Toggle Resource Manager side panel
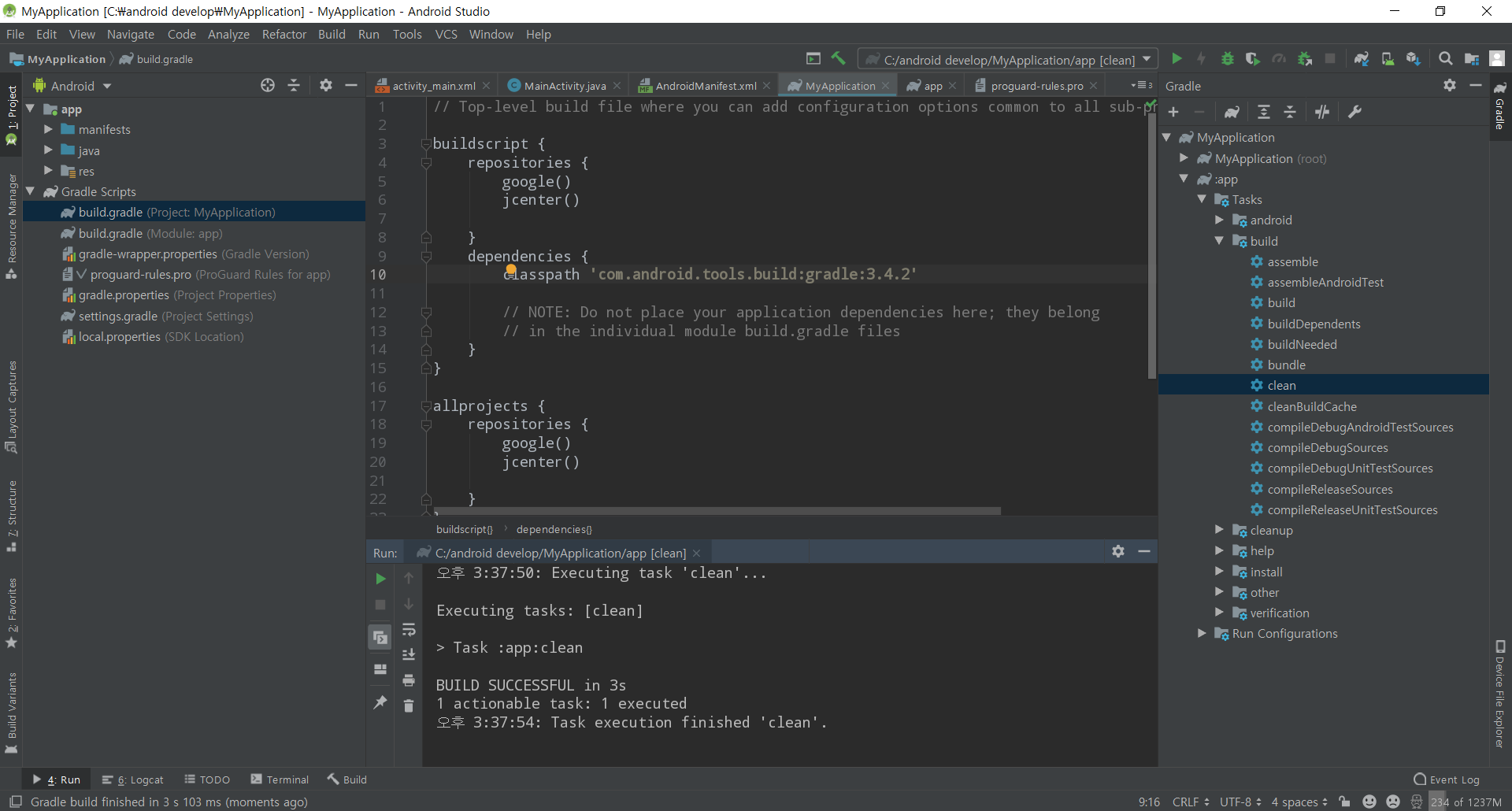Image resolution: width=1512 pixels, height=811 pixels. (12, 227)
